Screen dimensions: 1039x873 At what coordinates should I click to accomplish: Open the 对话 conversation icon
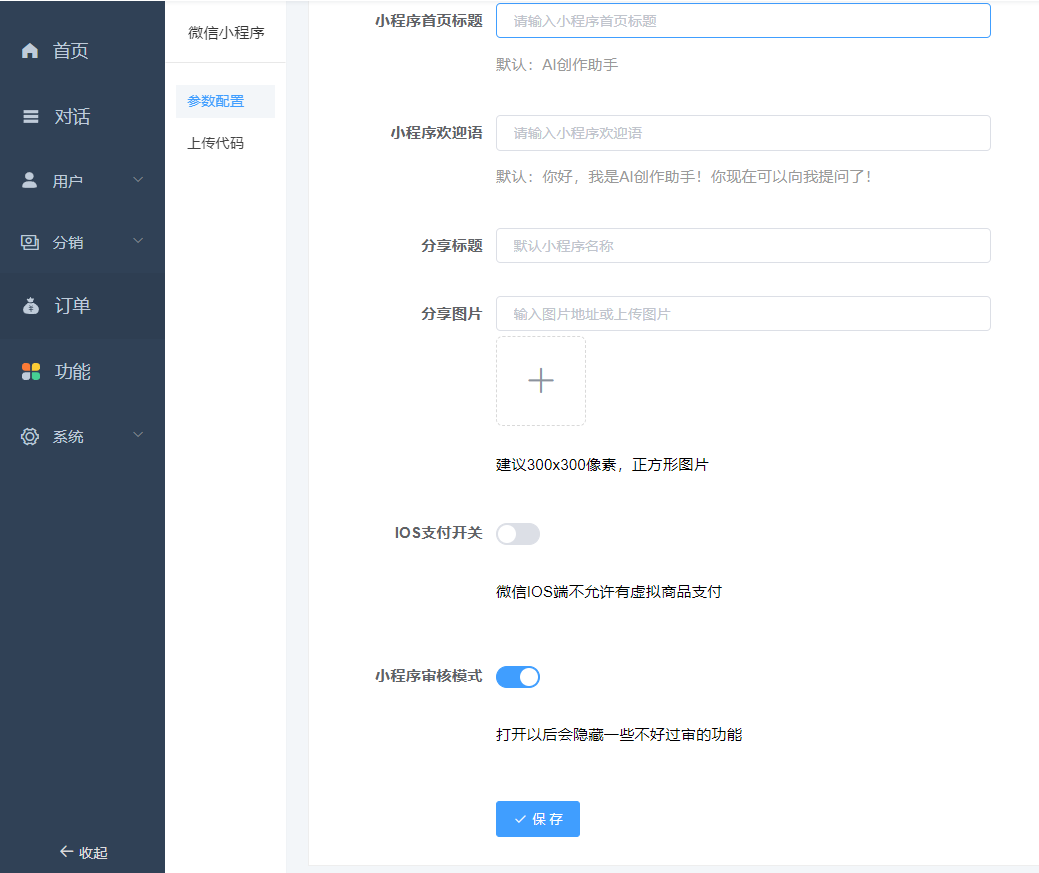[28, 115]
